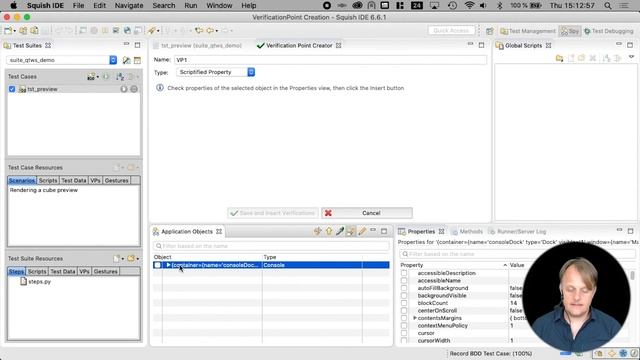Click the Wi-Fi icon in menu bar
Screen dimensions: 640x360
click(469, 6)
